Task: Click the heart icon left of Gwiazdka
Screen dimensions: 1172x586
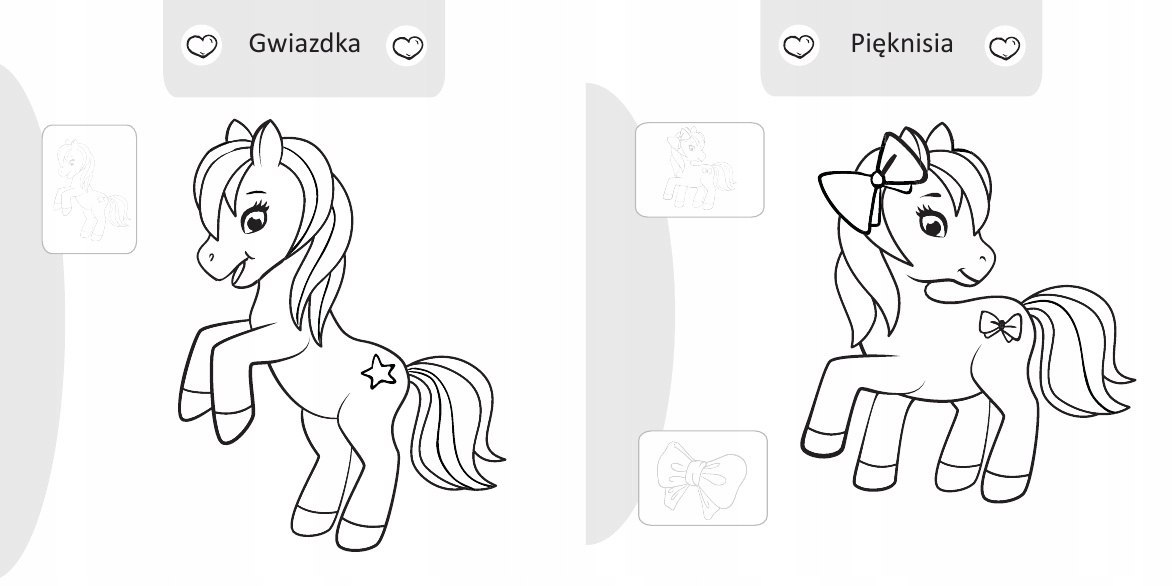Action: click(201, 46)
